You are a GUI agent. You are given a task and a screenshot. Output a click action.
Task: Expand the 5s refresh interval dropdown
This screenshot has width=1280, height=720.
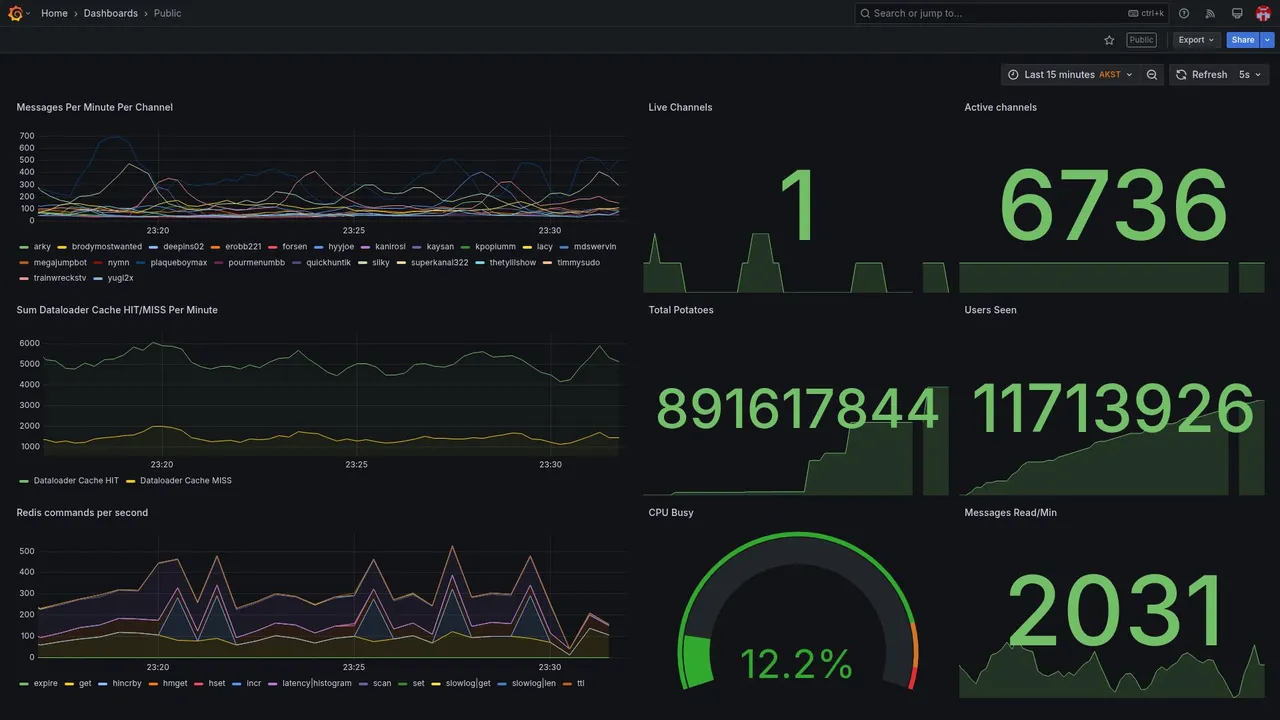1251,75
